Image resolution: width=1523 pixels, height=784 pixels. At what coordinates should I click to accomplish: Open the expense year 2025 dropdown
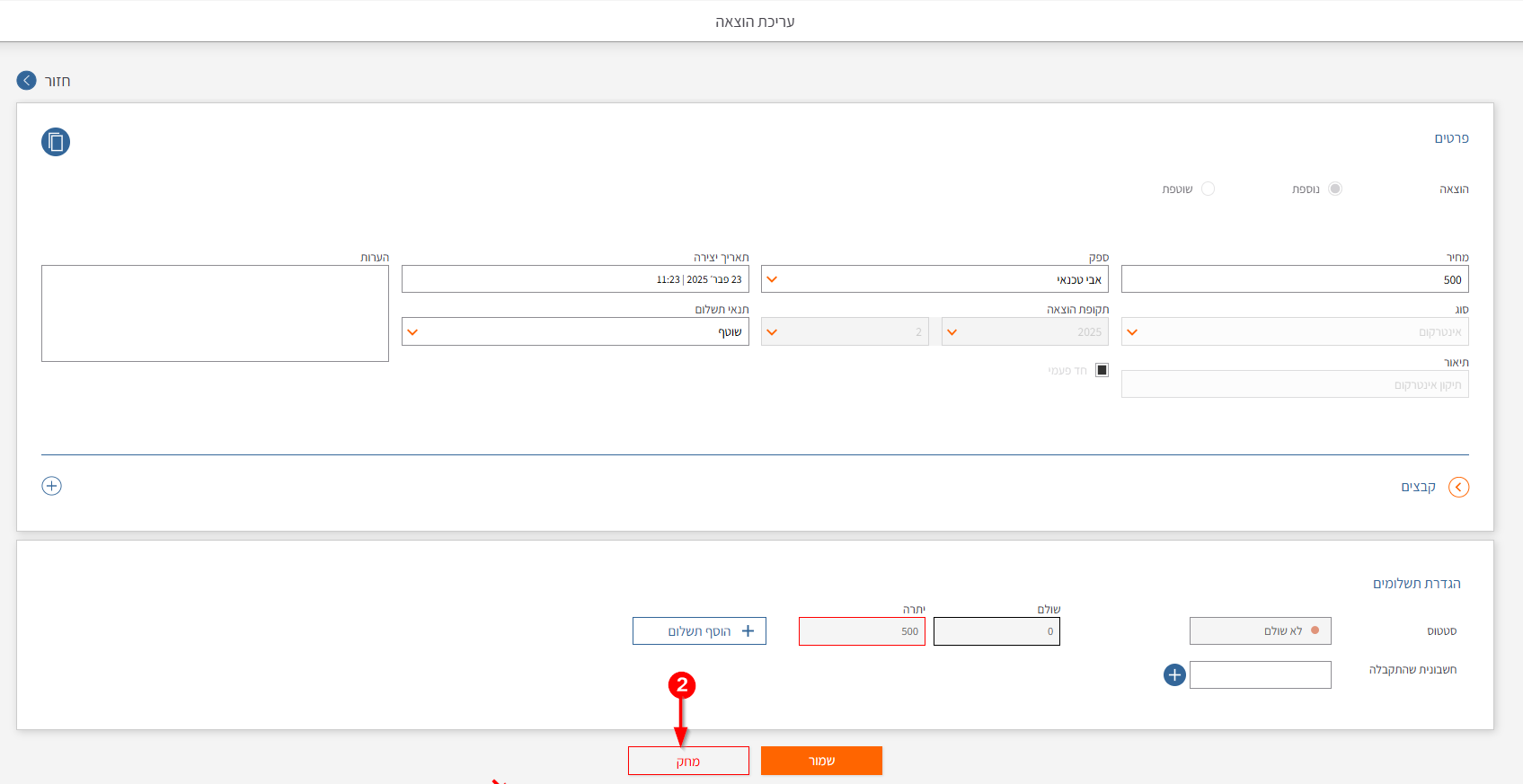click(x=1024, y=332)
